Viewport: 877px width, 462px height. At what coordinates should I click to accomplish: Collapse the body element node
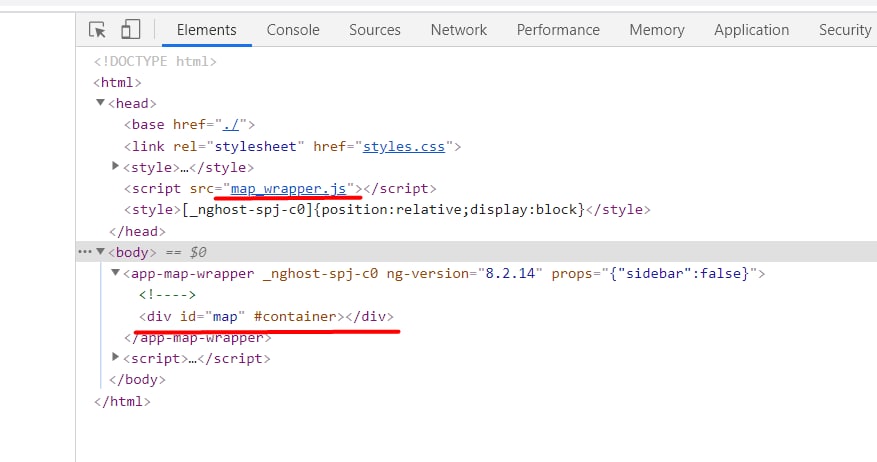101,252
